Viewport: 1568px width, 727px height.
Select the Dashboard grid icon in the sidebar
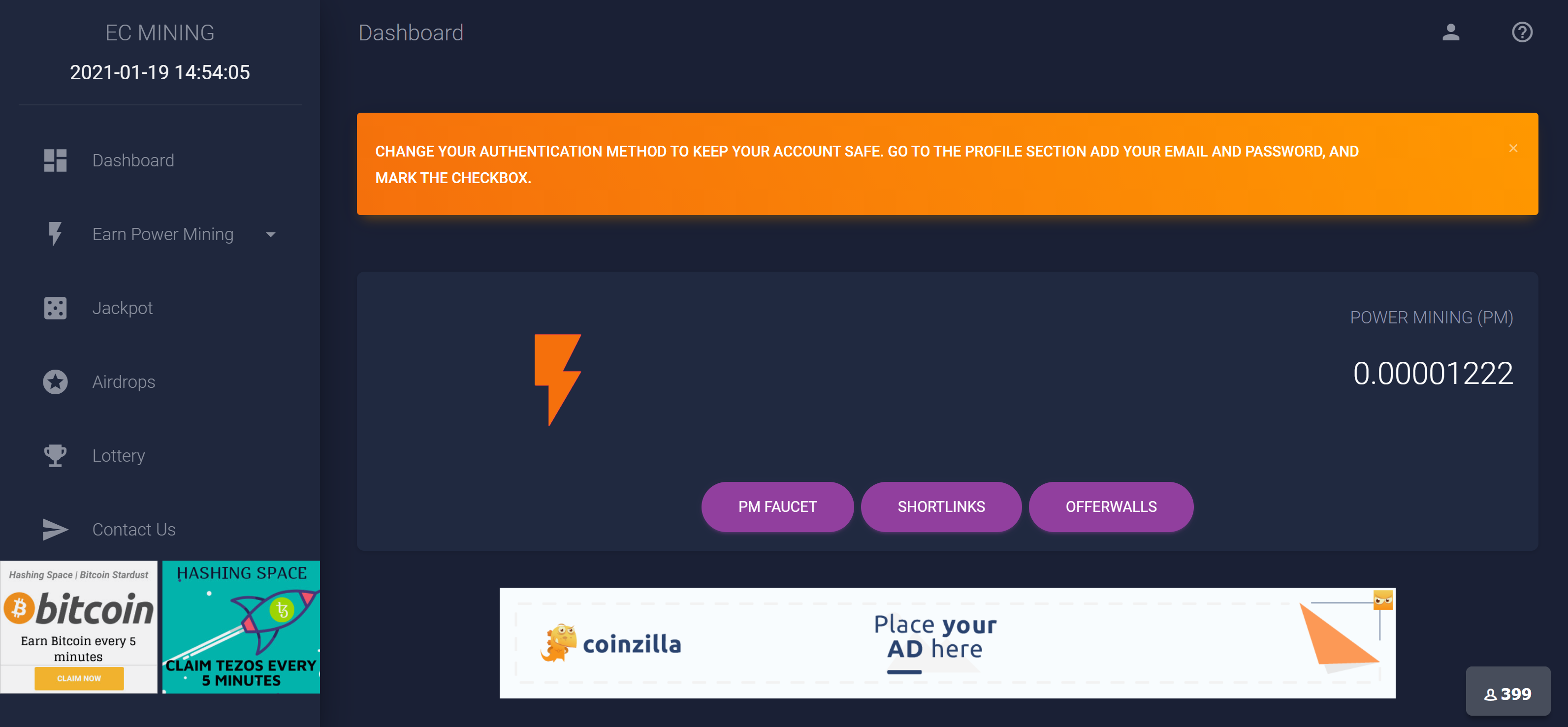coord(55,160)
